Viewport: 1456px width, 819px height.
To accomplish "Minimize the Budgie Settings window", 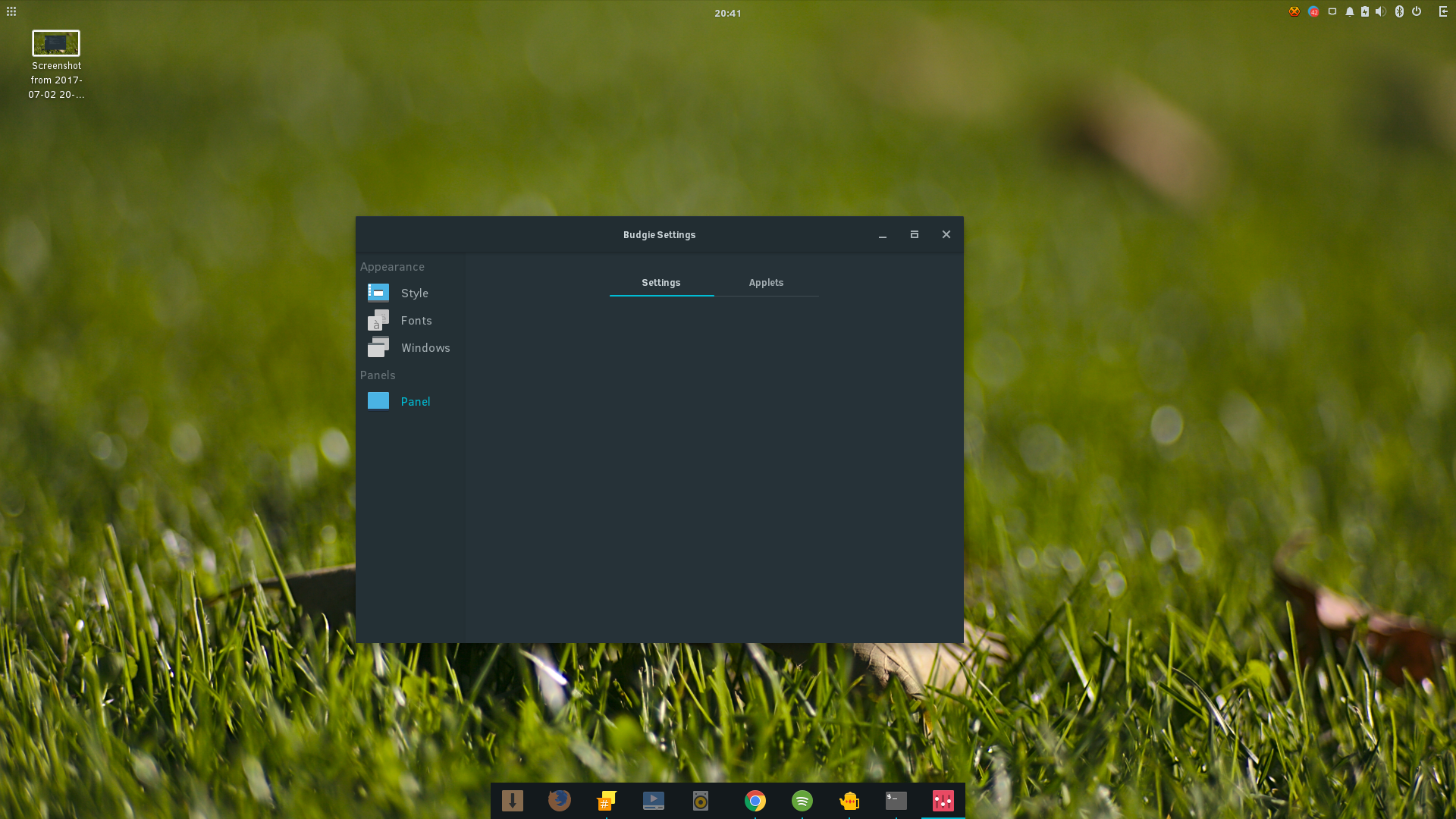I will point(883,235).
